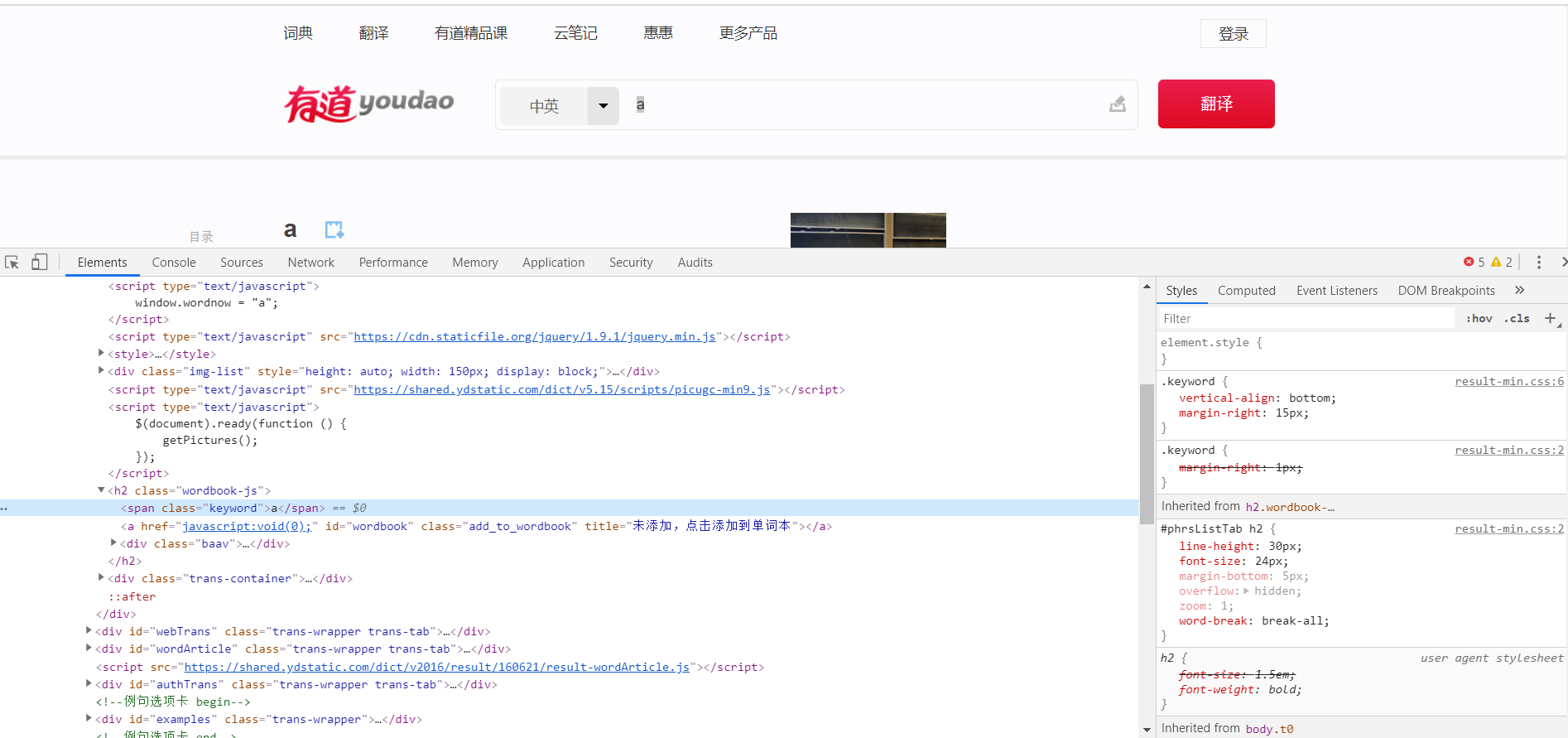Switch to the Sources tab
Image resolution: width=1568 pixels, height=738 pixels.
(x=242, y=263)
